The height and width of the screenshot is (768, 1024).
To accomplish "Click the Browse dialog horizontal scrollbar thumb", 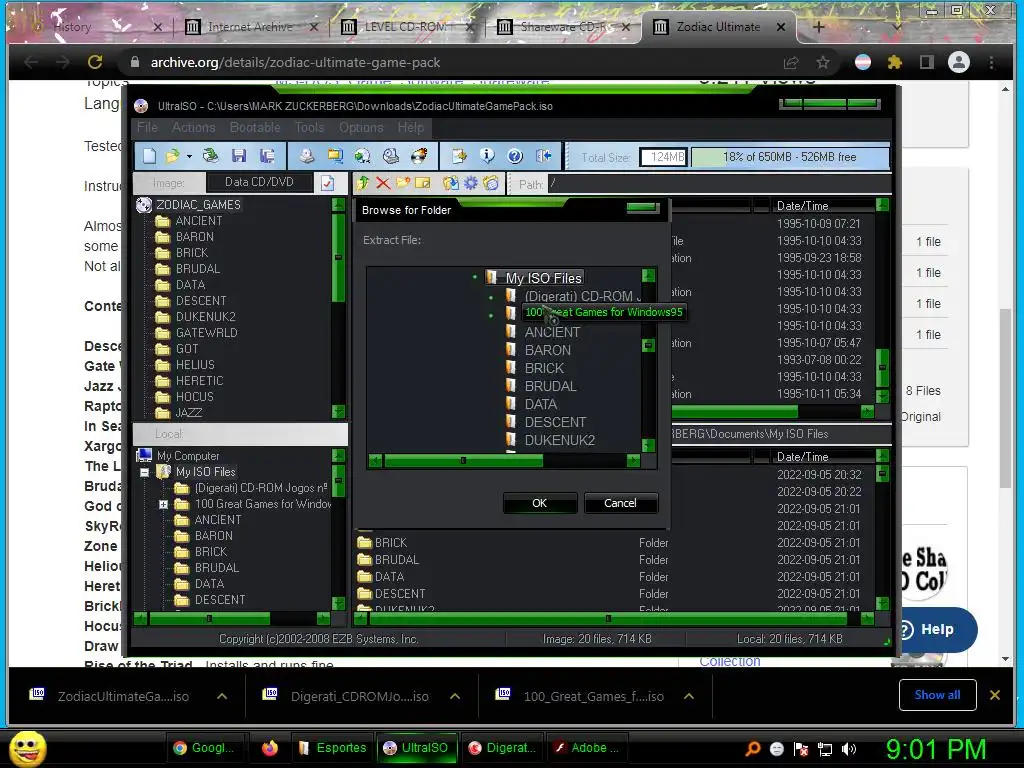I will [x=463, y=460].
